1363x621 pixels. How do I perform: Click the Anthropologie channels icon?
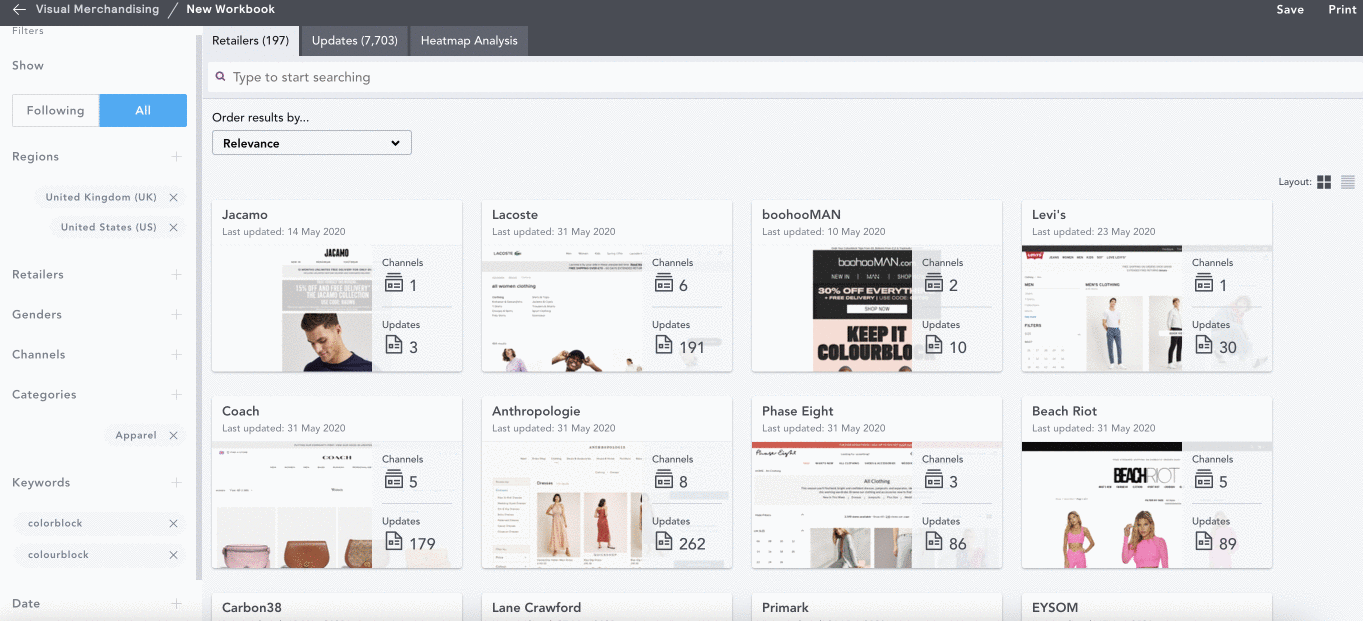(663, 481)
